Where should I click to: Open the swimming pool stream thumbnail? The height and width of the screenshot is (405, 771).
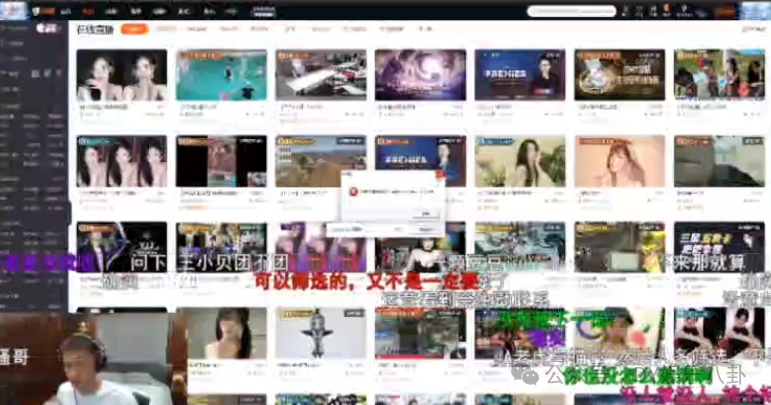click(221, 75)
